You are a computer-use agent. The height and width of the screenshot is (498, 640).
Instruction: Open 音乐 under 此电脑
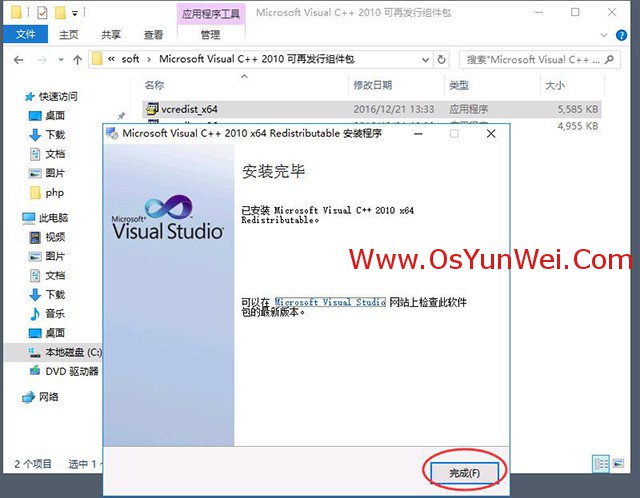click(55, 313)
